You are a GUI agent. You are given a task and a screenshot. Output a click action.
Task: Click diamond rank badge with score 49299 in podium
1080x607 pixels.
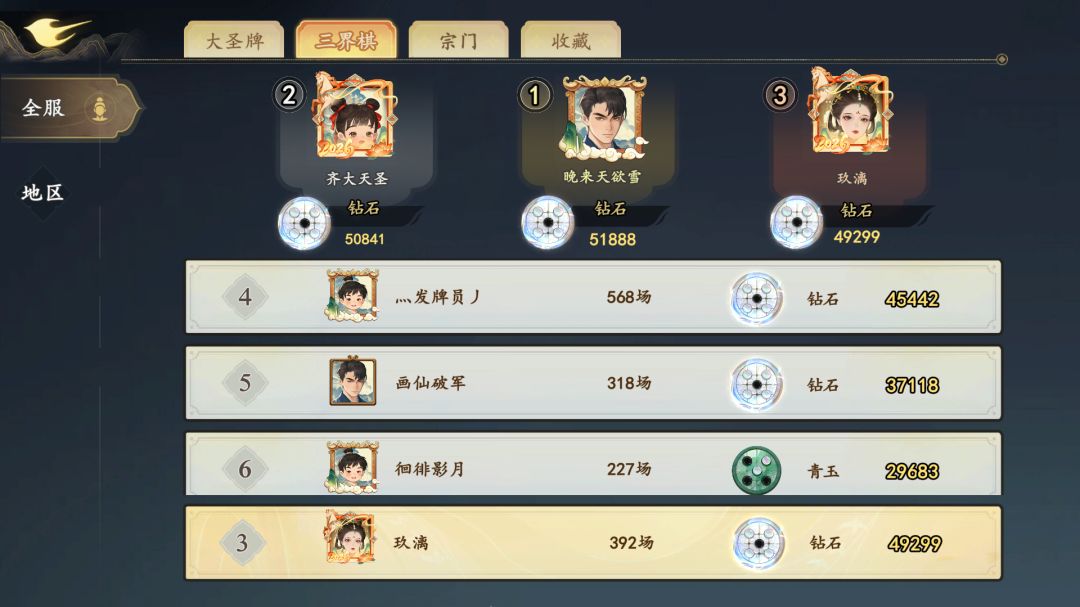pyautogui.click(x=796, y=223)
